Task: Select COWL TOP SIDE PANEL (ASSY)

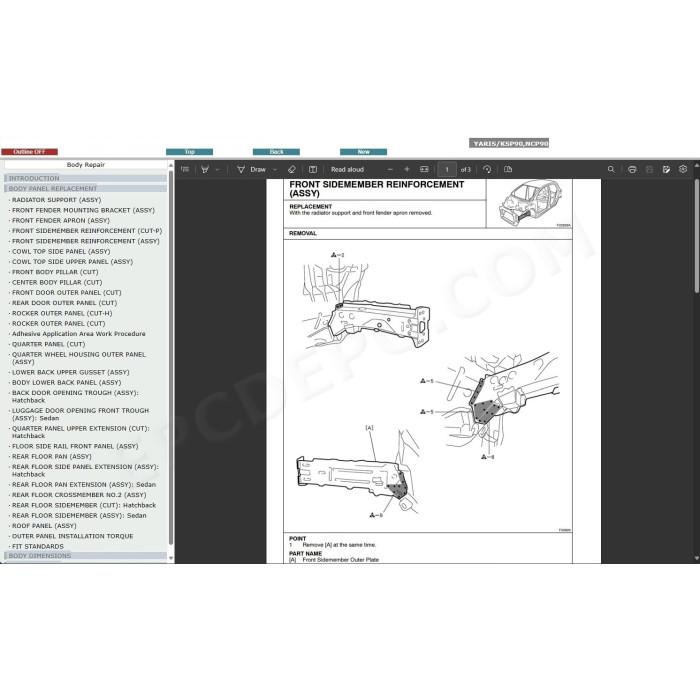Action: [x=61, y=251]
